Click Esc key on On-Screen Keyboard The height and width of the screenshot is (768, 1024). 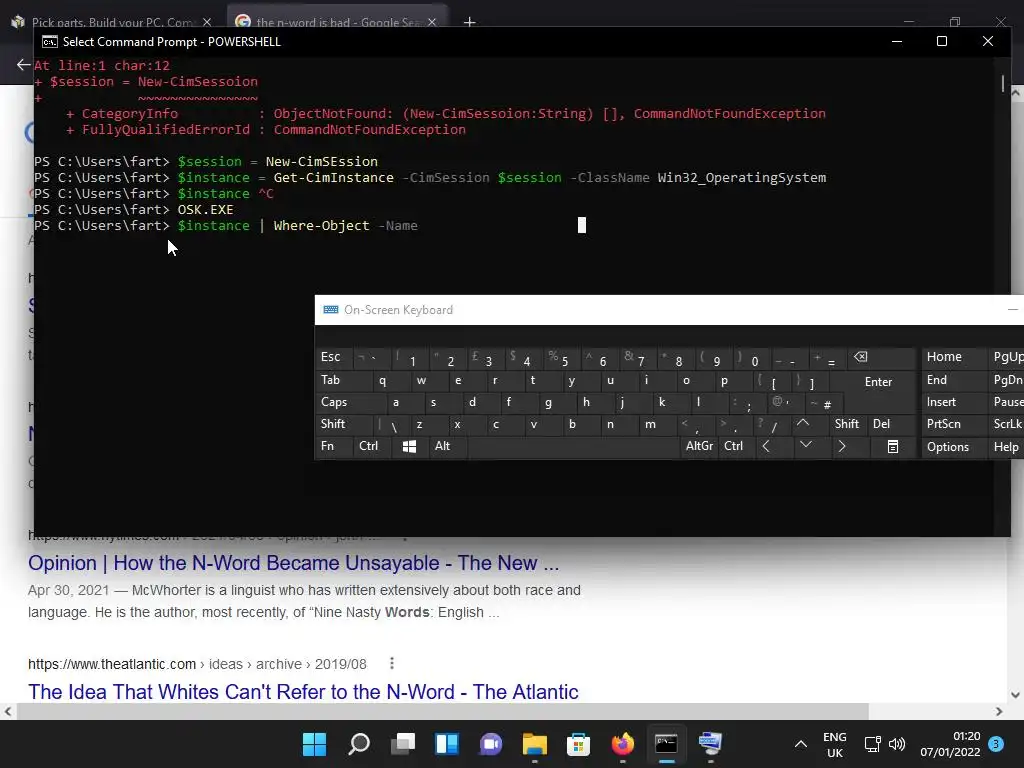point(334,357)
